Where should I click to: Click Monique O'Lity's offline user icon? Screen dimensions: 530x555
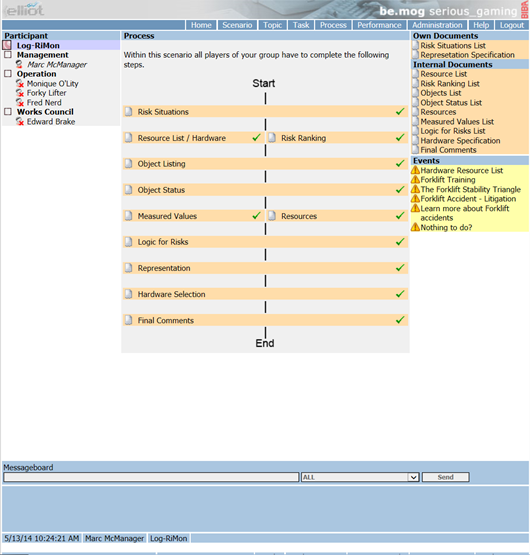[20, 84]
